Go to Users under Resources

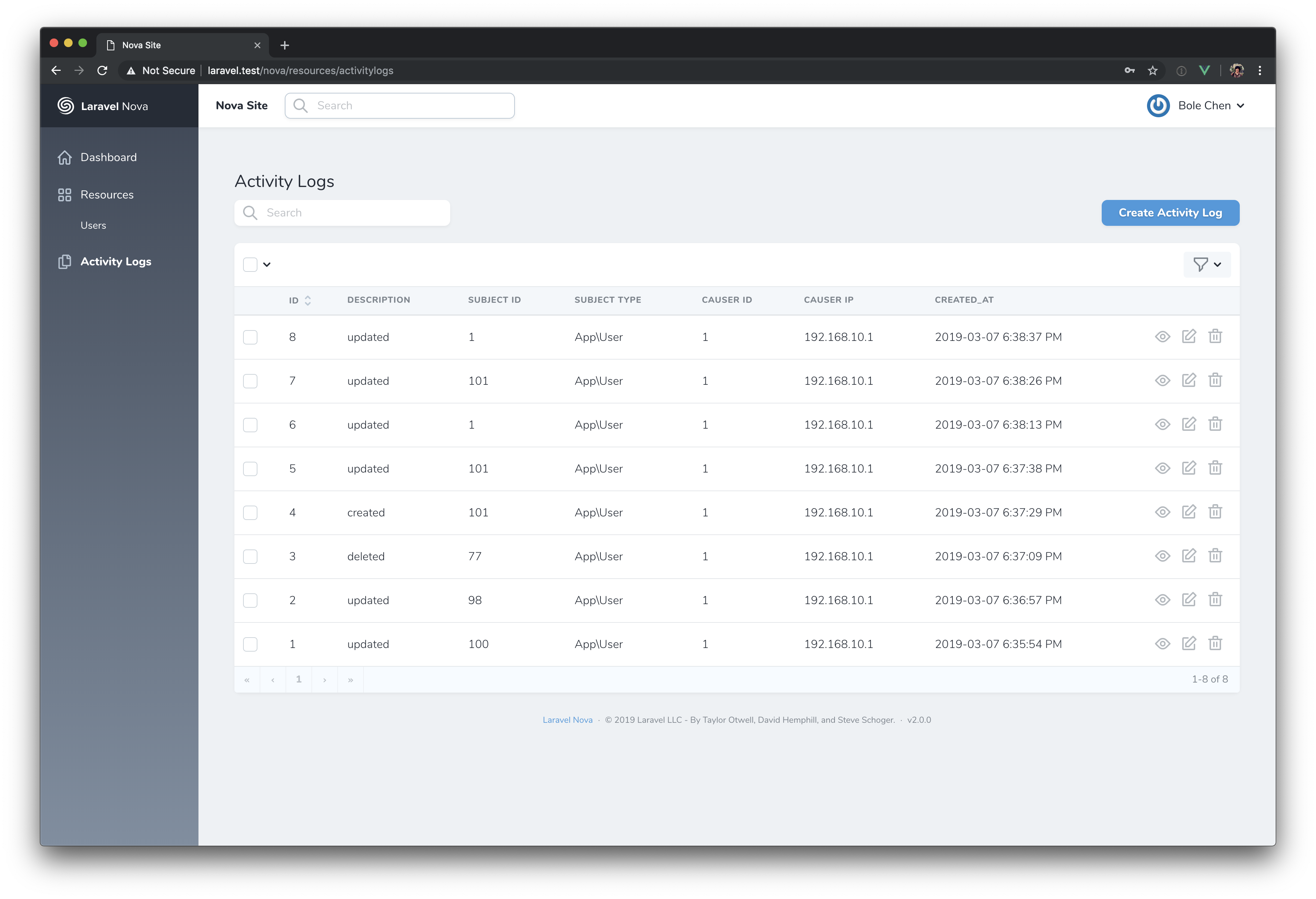(93, 225)
